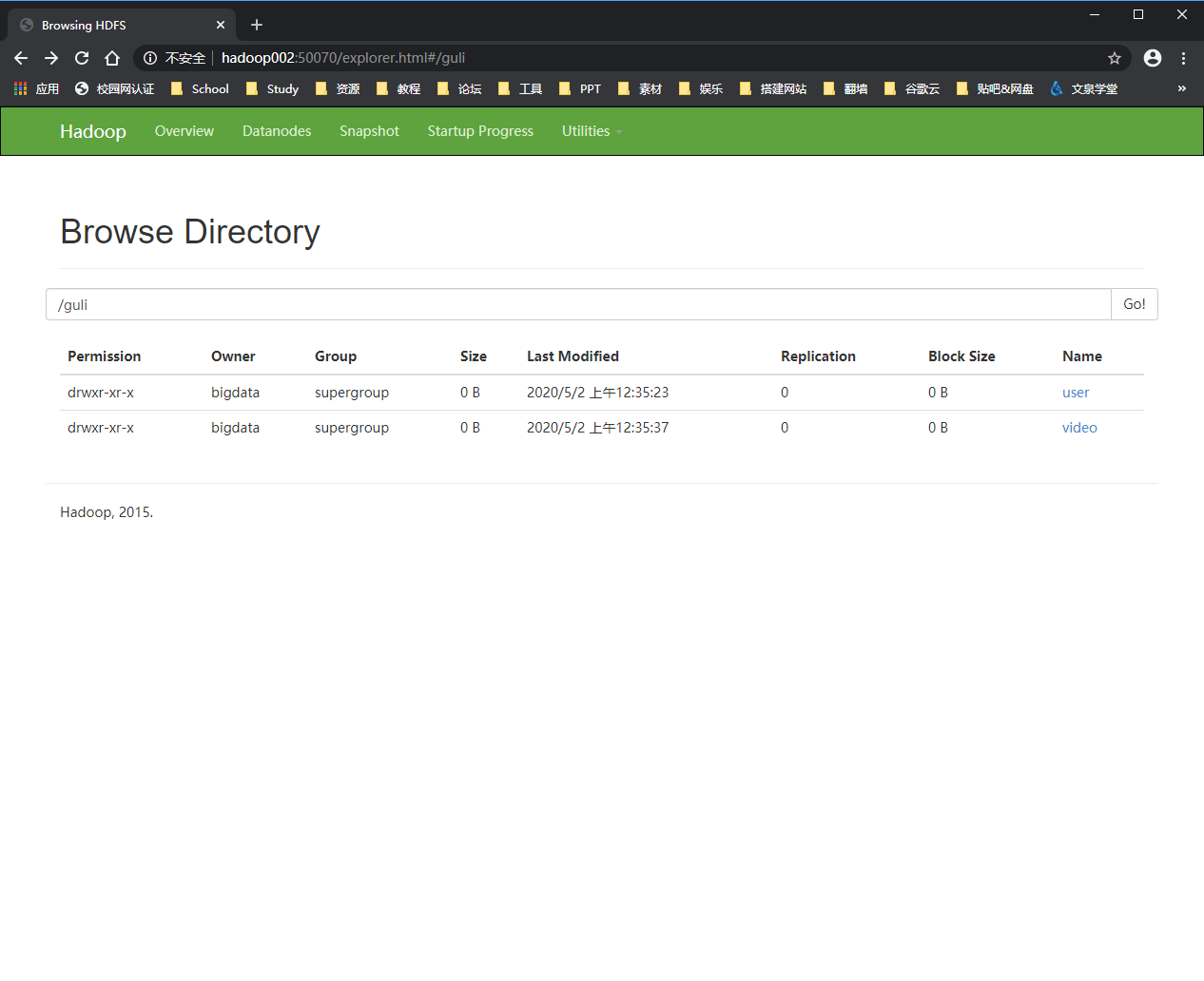Click the browser forward arrow

tap(51, 58)
